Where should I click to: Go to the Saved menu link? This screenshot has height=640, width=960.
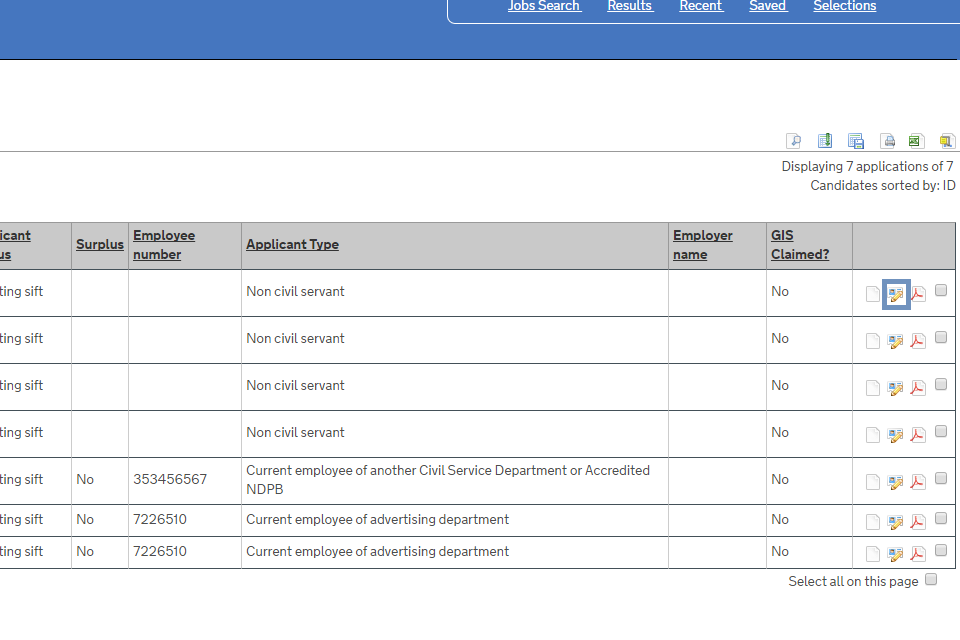(767, 6)
